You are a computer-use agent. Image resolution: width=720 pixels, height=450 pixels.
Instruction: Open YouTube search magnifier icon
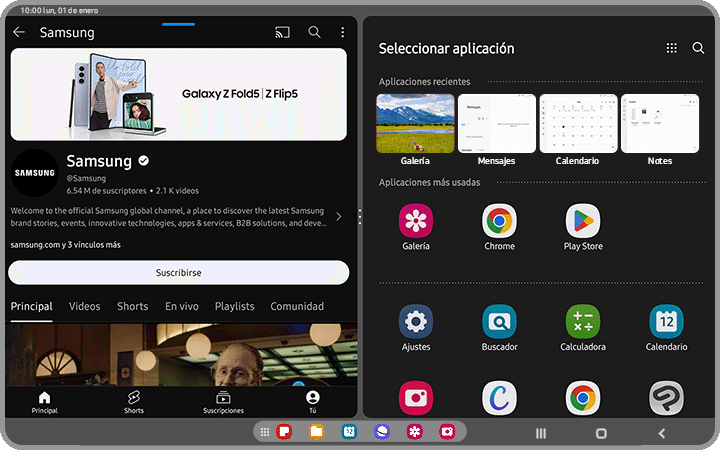(x=314, y=33)
